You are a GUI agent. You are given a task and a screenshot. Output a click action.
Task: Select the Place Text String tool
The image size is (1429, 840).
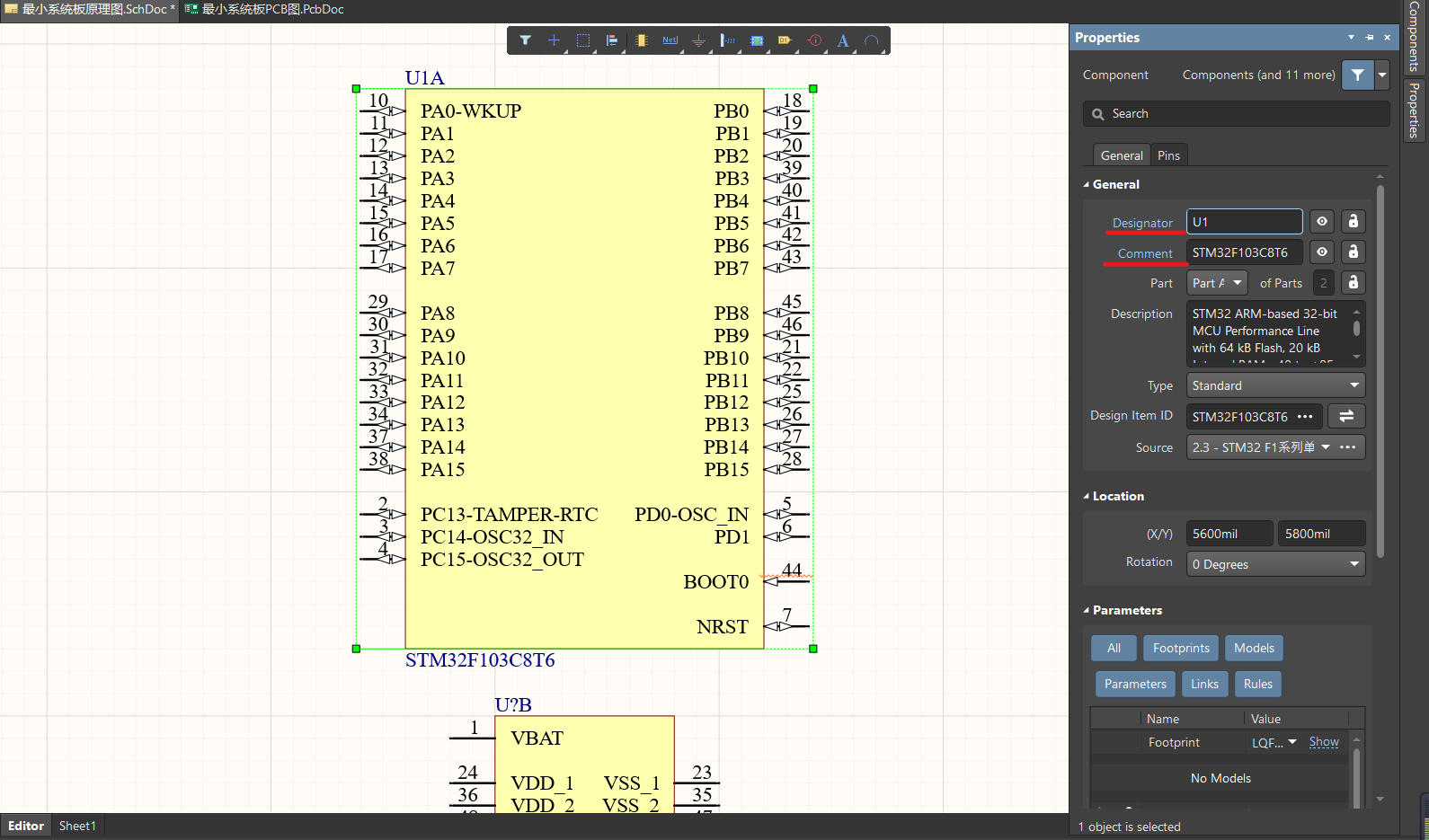(842, 40)
